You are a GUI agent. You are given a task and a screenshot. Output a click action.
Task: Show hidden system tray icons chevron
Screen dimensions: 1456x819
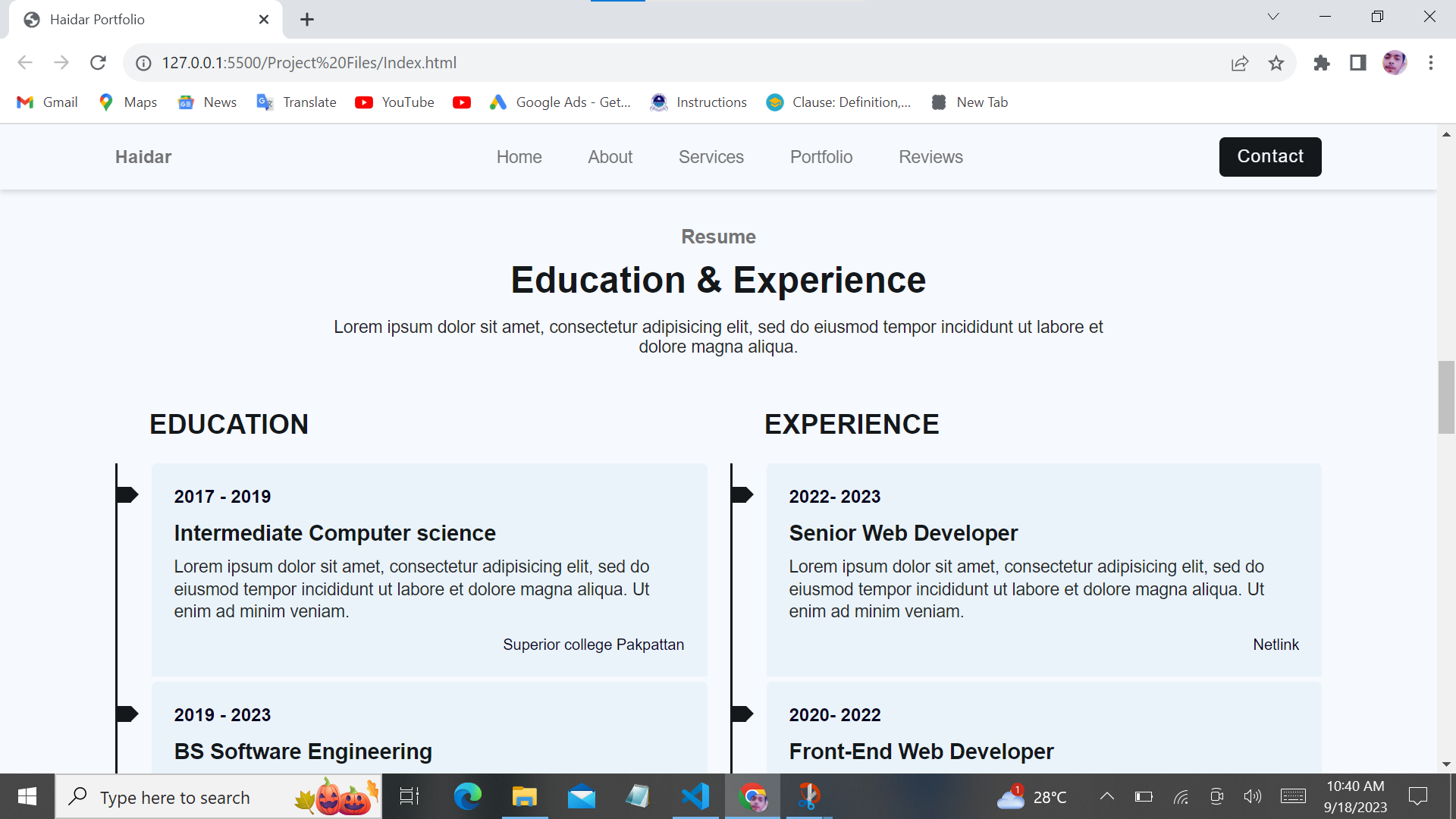(1107, 796)
